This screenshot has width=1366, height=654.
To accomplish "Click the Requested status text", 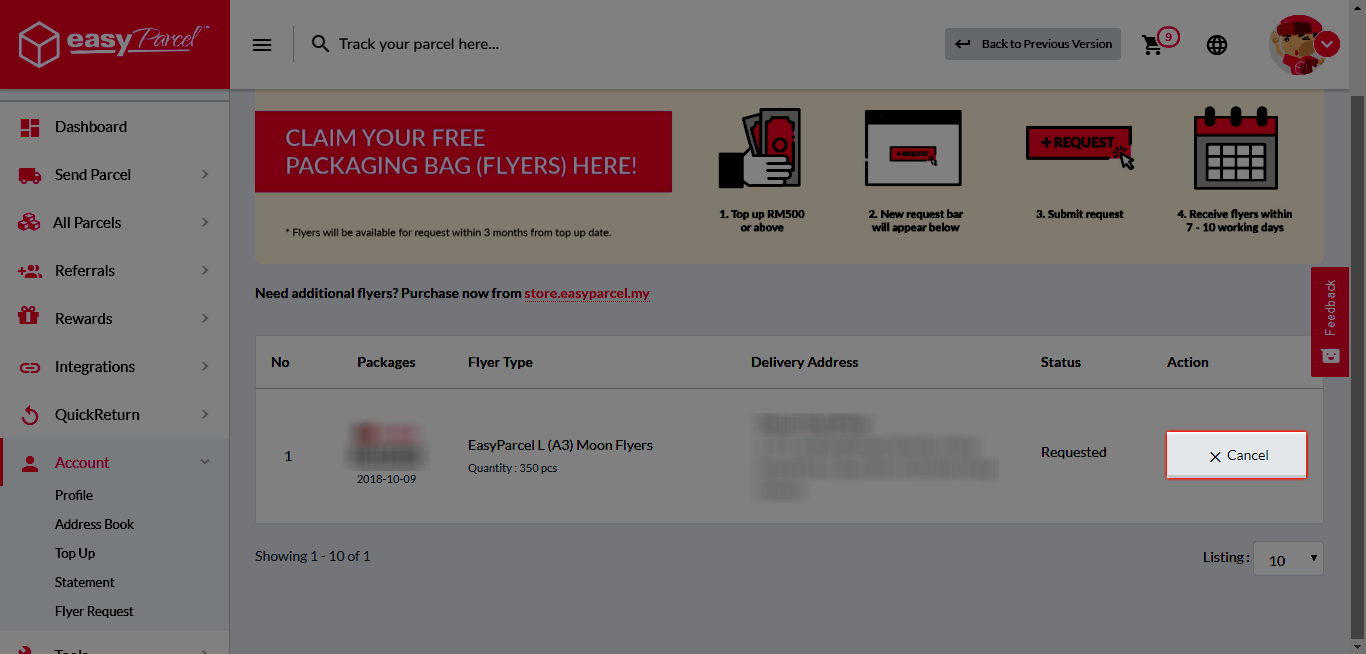I will click(1073, 452).
